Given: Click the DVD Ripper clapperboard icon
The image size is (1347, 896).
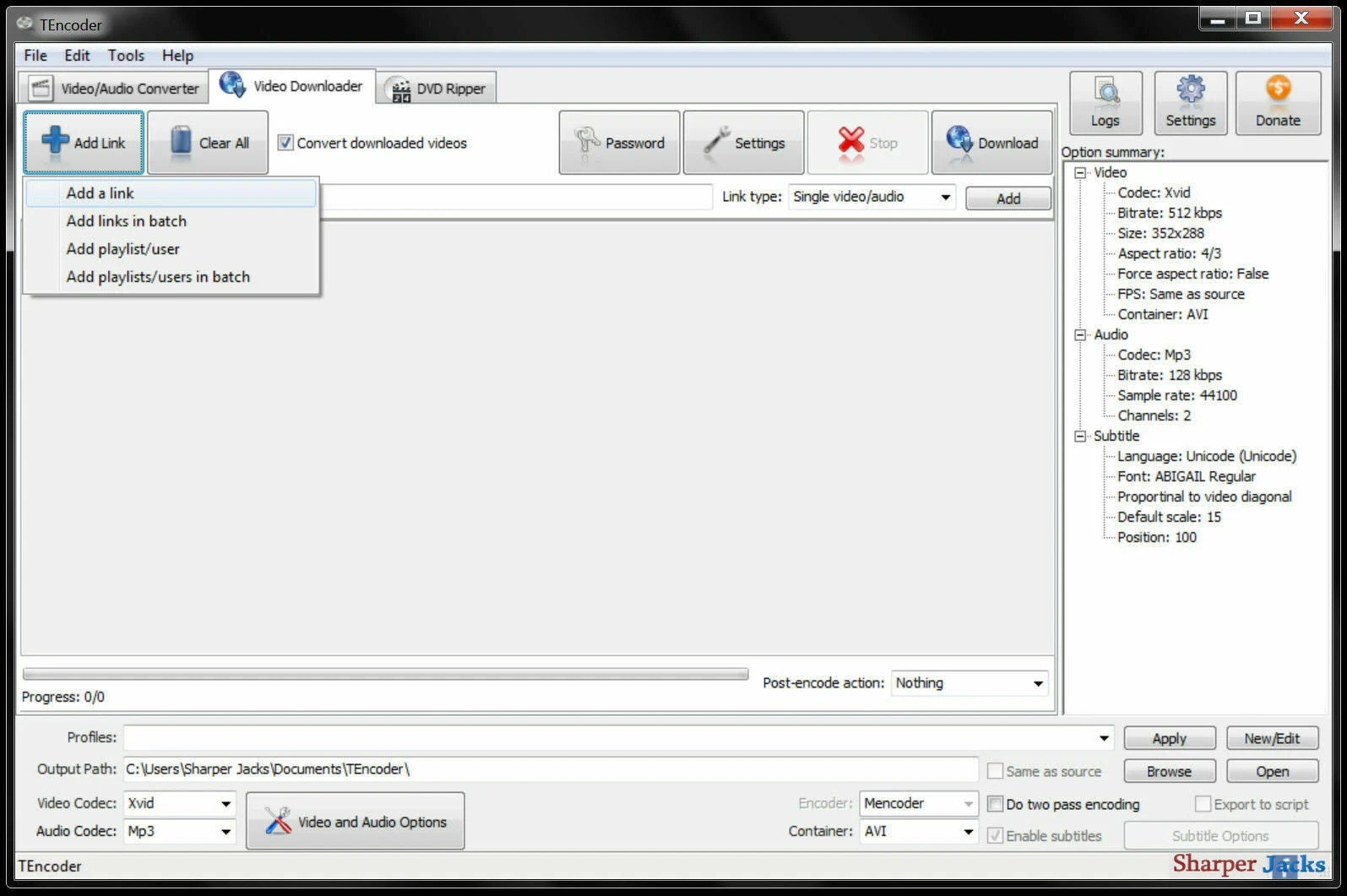Looking at the screenshot, I should click(x=400, y=90).
